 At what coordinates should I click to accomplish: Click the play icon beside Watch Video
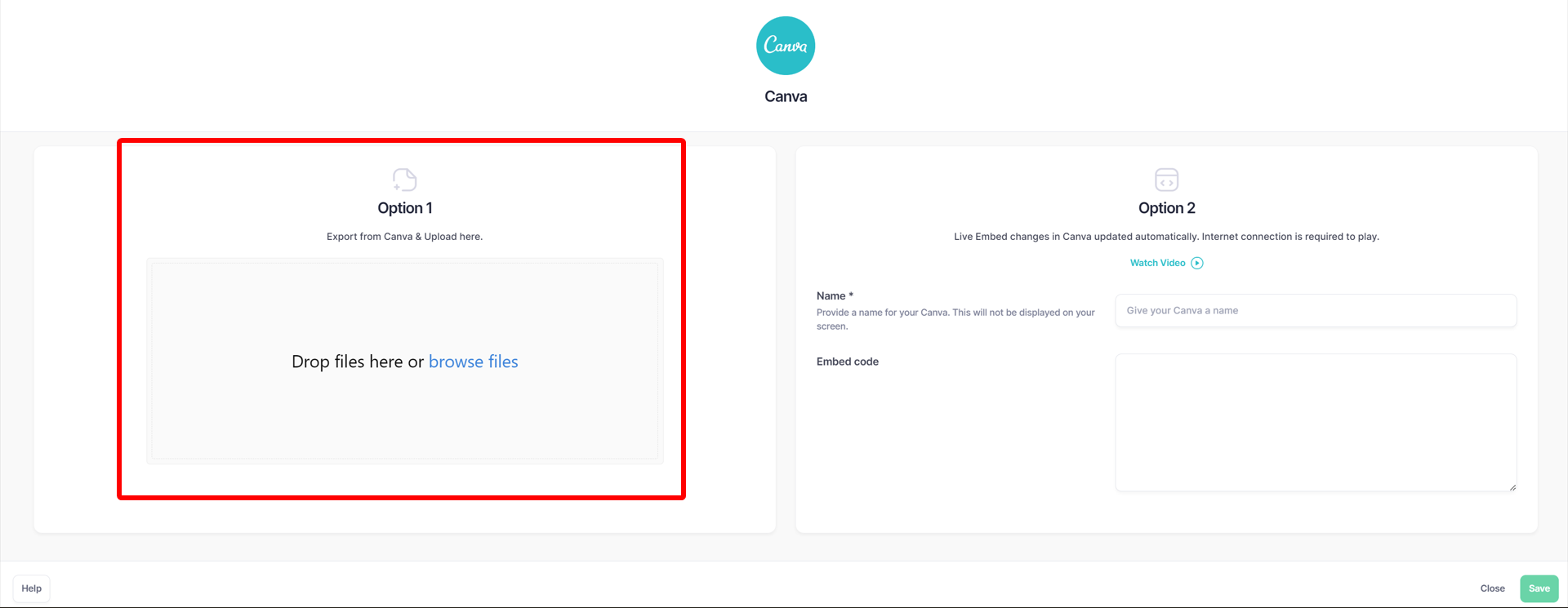coord(1197,263)
